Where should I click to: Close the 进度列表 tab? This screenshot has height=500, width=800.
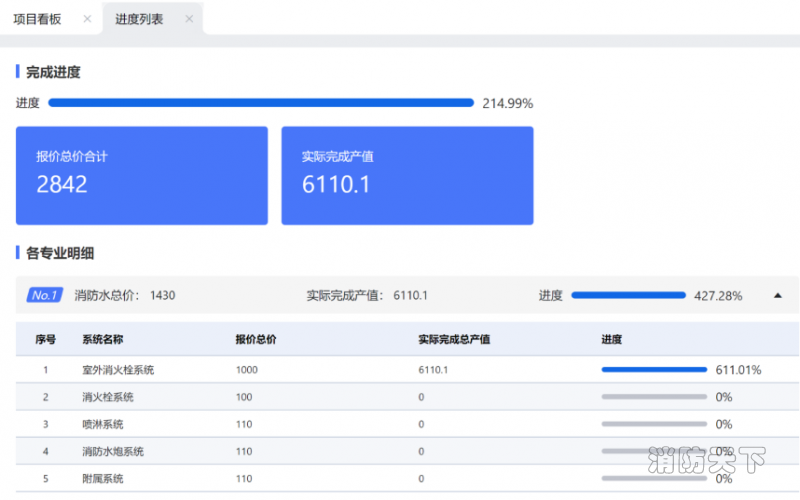point(189,19)
